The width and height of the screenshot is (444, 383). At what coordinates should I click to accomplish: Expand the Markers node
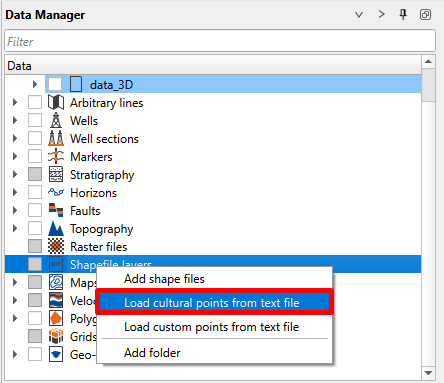[15, 156]
